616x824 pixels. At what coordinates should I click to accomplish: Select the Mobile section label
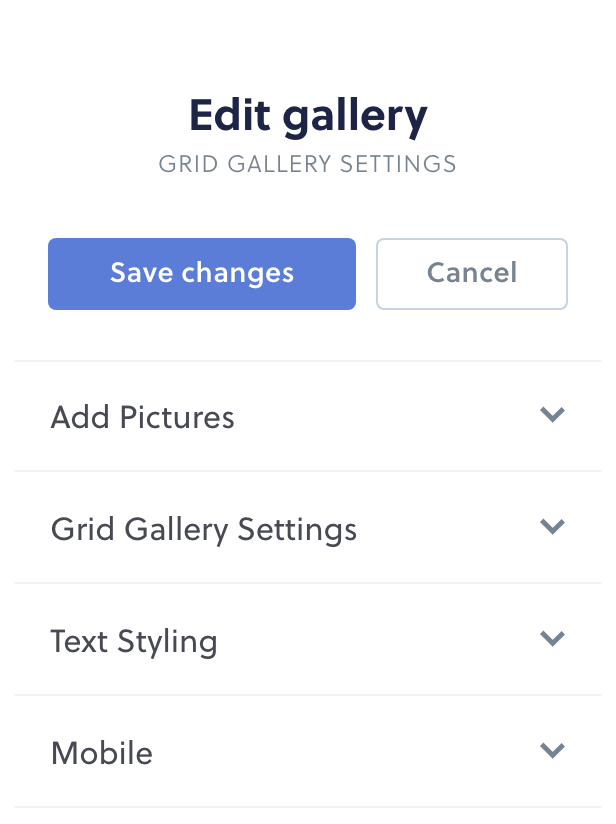point(101,753)
